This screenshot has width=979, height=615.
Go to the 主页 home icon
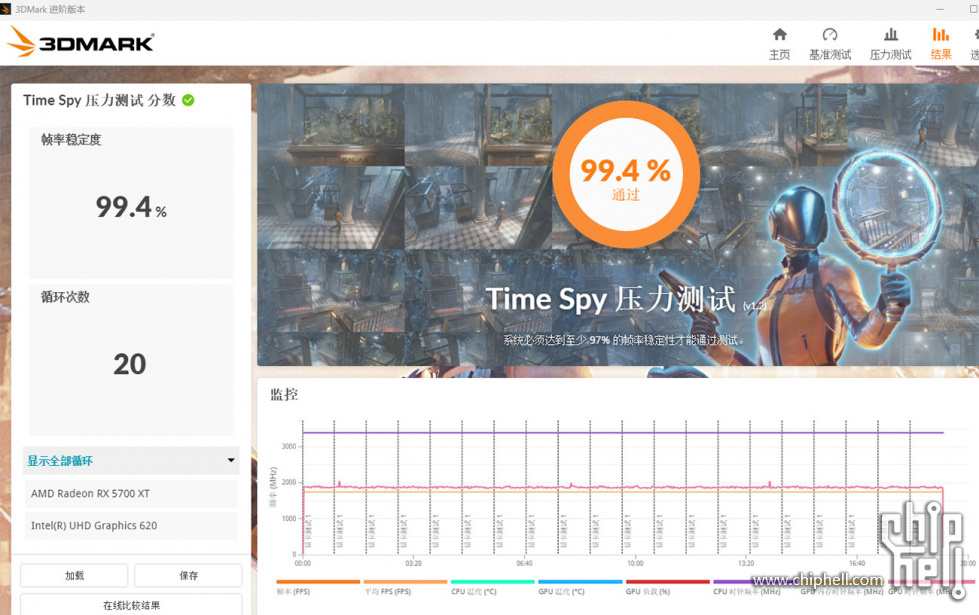click(779, 34)
